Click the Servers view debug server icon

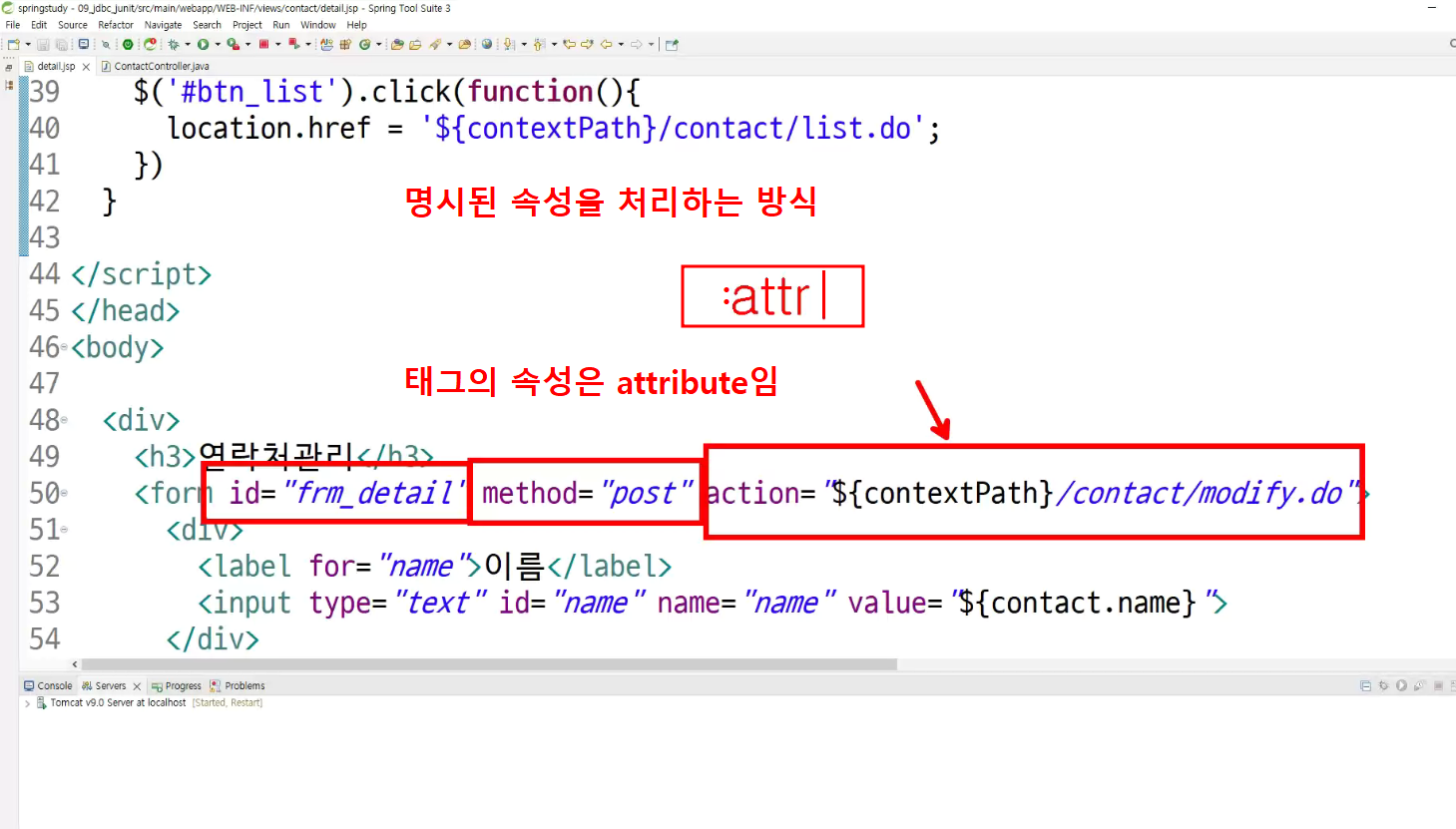[x=1383, y=685]
